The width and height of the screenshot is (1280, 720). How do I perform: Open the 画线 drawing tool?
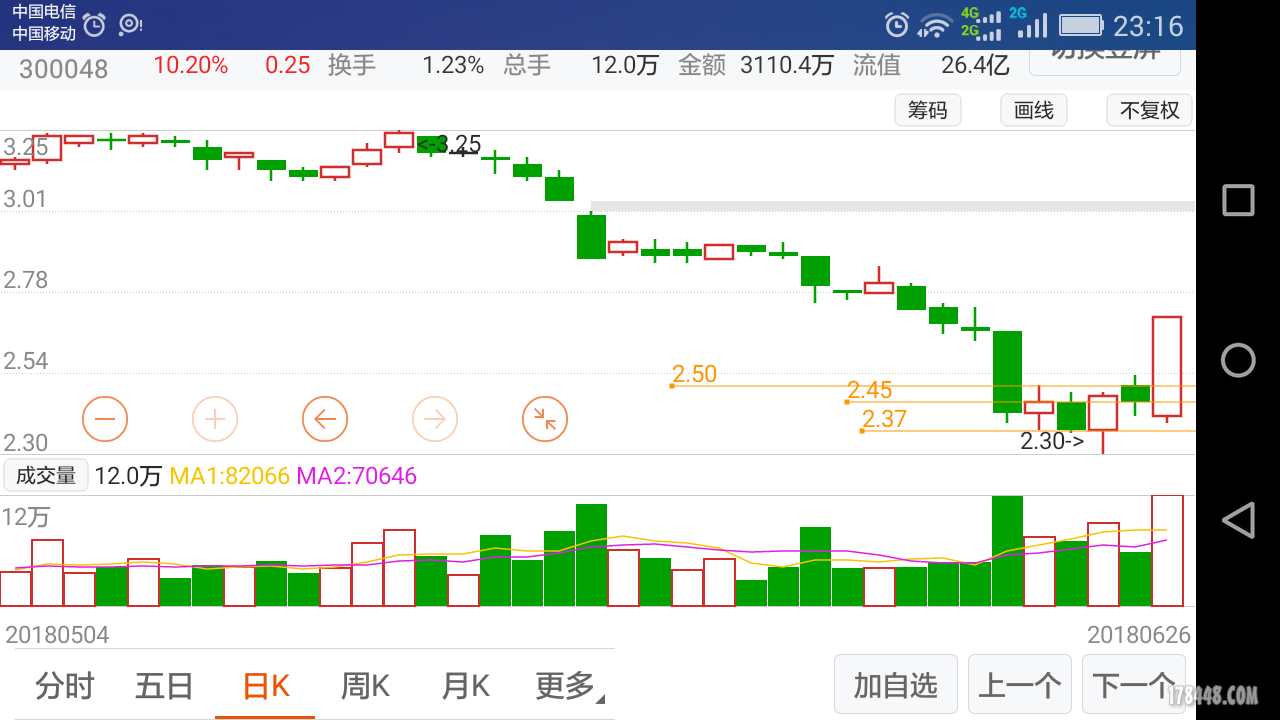(x=1034, y=110)
